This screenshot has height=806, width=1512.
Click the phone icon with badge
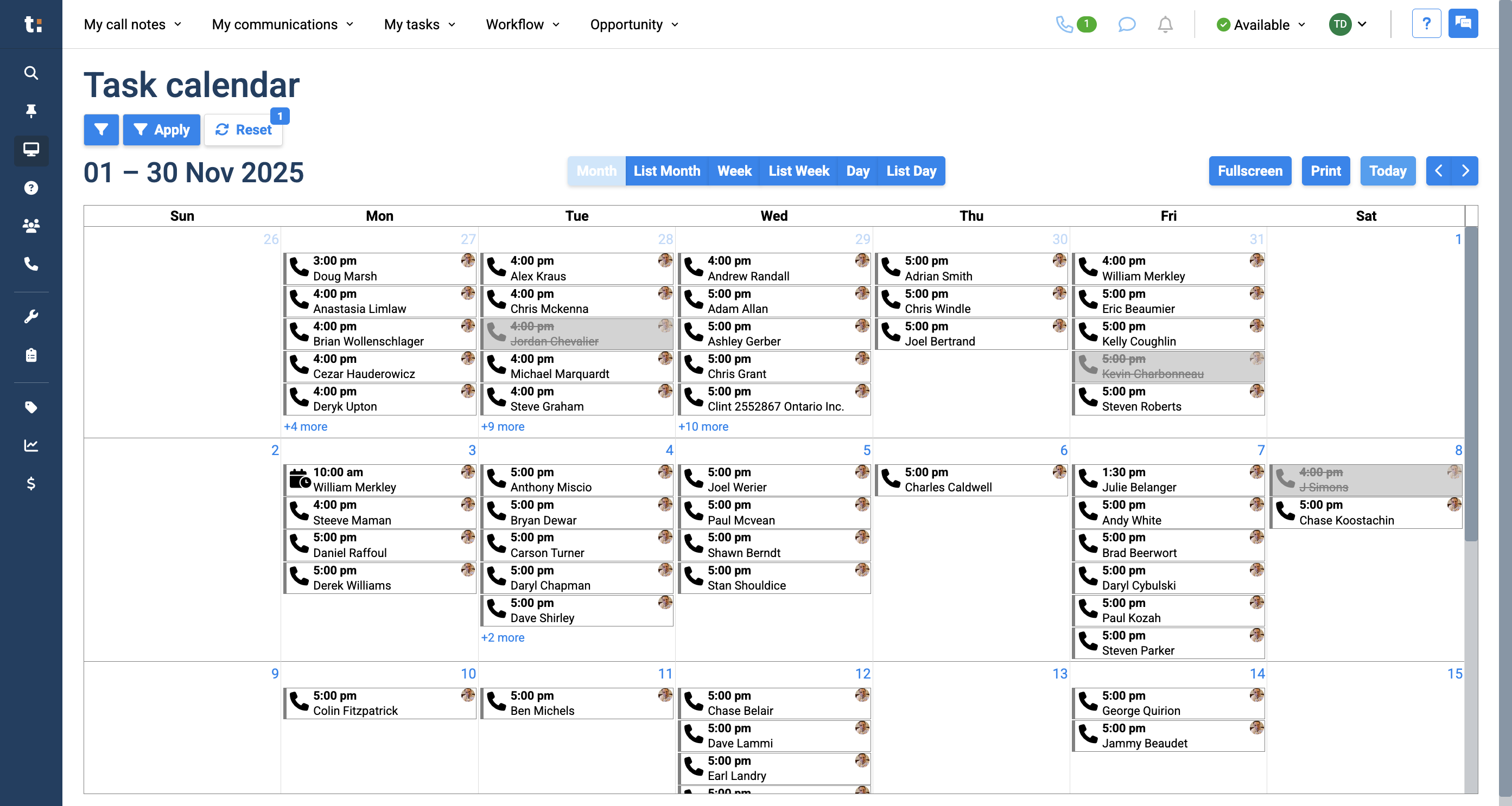click(1075, 24)
